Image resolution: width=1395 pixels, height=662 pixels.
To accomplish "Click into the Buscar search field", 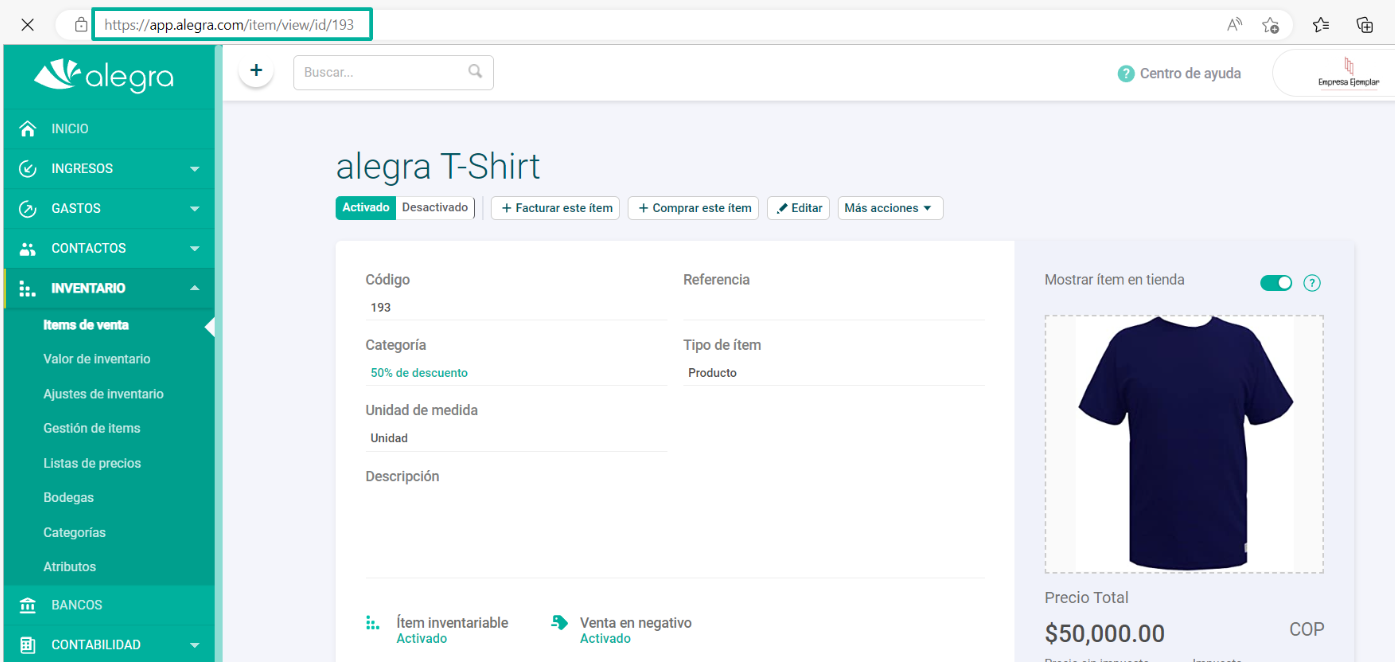I will [x=393, y=72].
